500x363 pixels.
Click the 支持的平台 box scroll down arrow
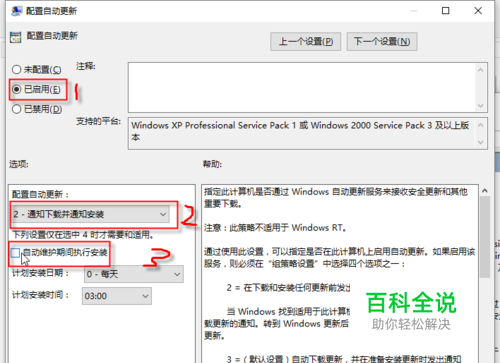(x=481, y=142)
